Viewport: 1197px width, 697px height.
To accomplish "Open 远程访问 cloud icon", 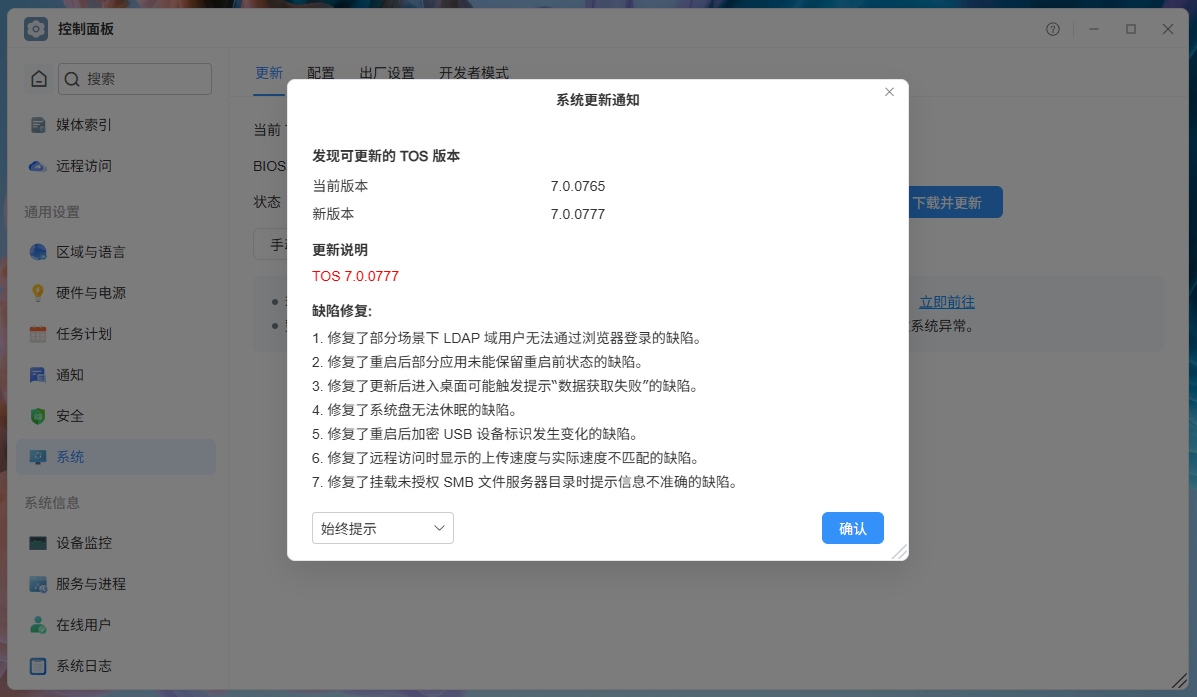I will pos(37,166).
